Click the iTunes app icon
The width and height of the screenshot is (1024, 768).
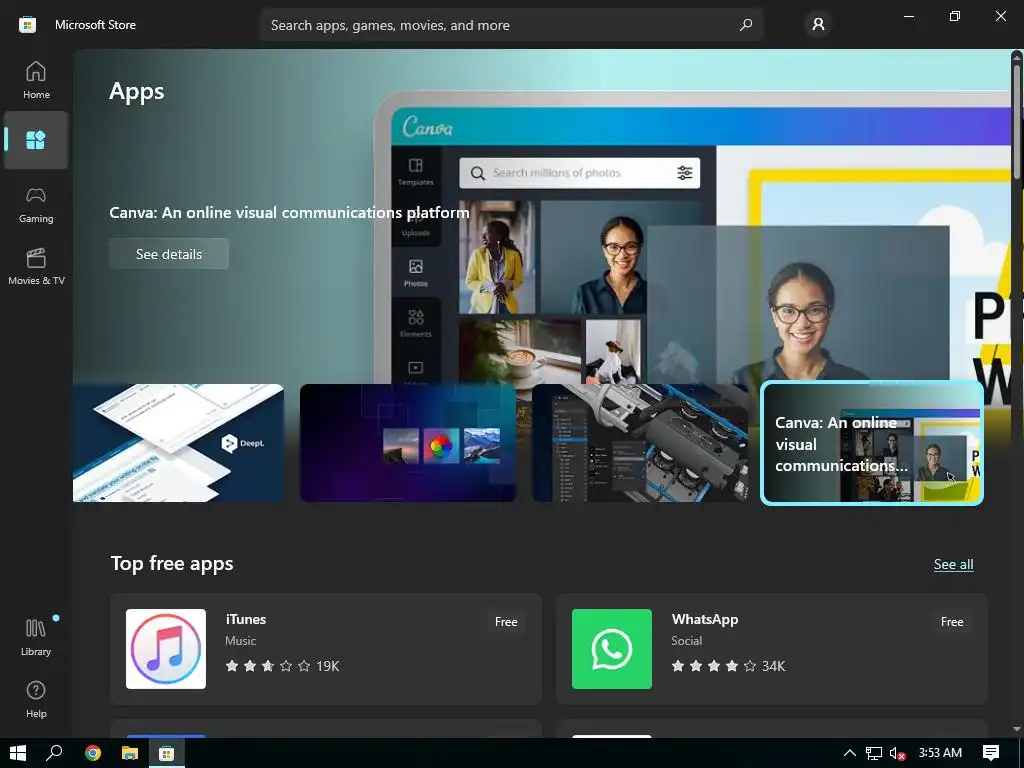(166, 649)
